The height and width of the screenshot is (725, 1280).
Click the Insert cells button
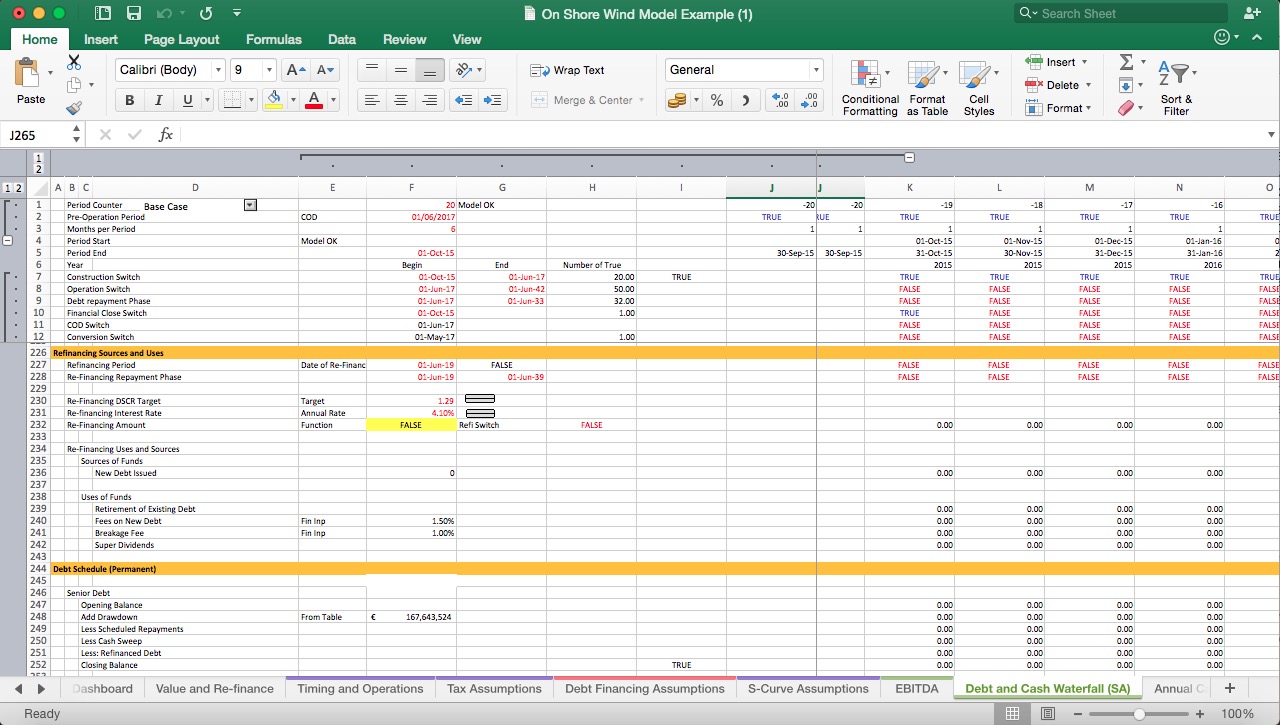(1056, 62)
